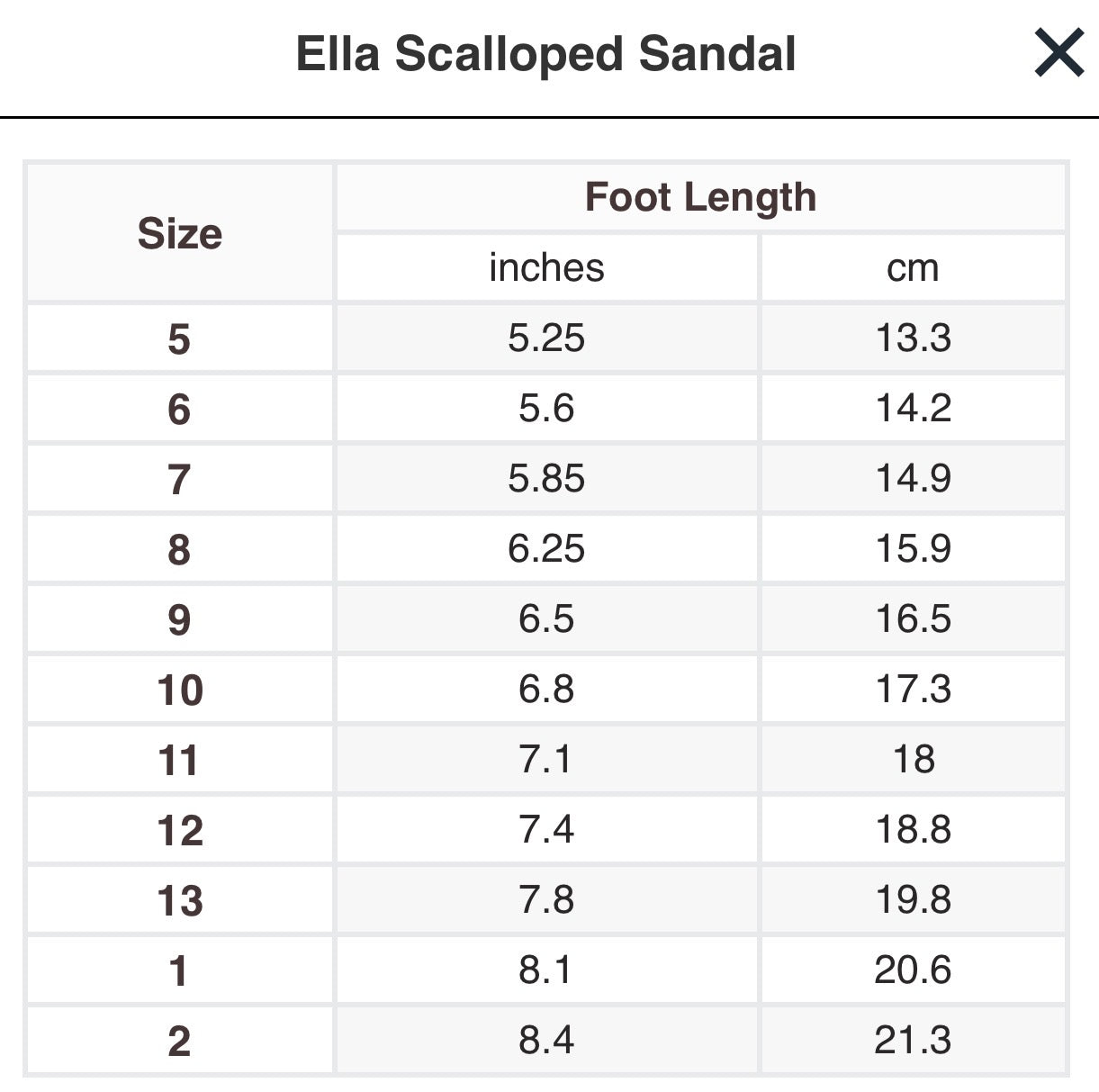Image resolution: width=1099 pixels, height=1092 pixels.
Task: Click the cm column label
Action: pyautogui.click(x=913, y=266)
